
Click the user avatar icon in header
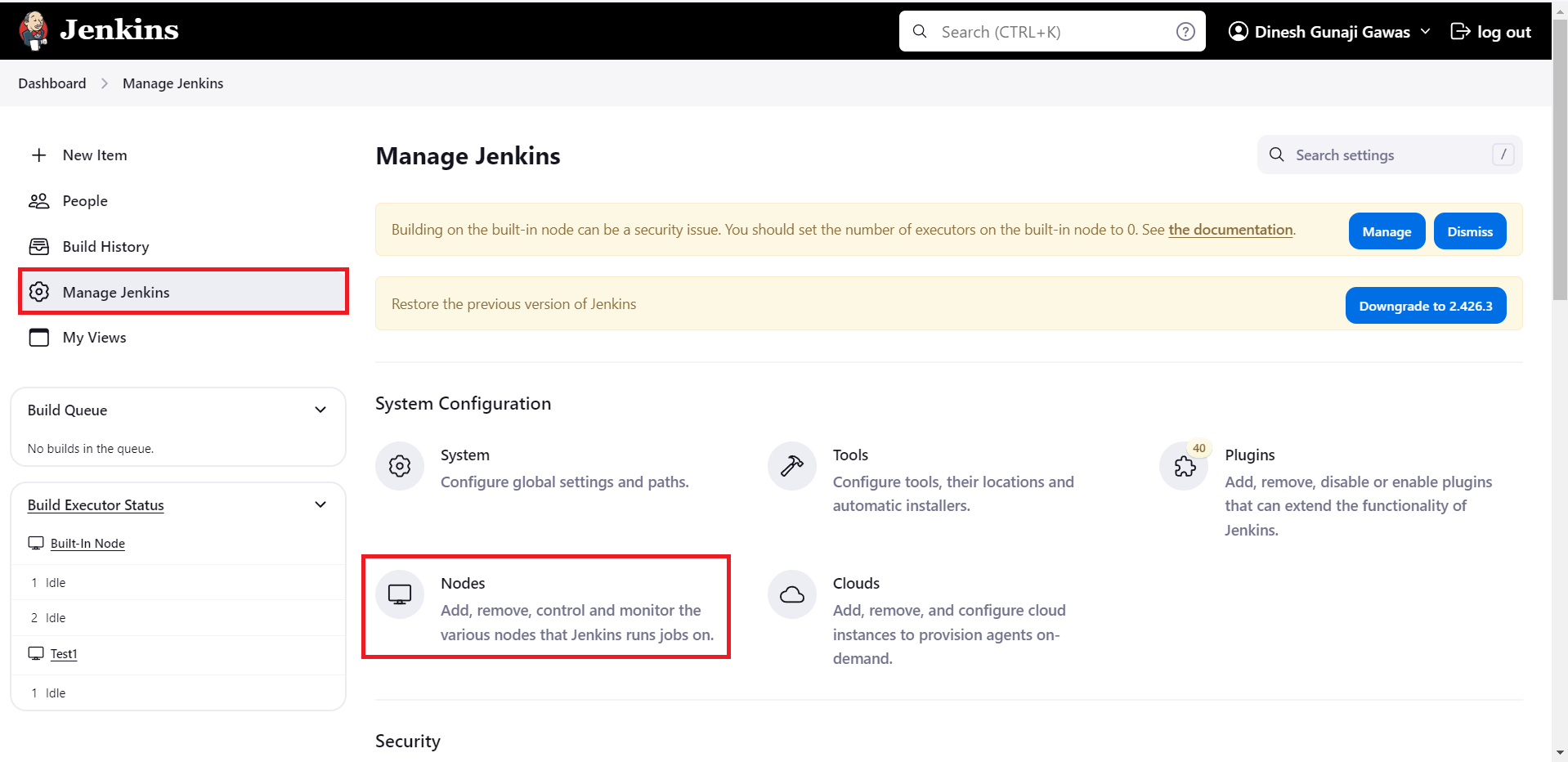[1239, 31]
